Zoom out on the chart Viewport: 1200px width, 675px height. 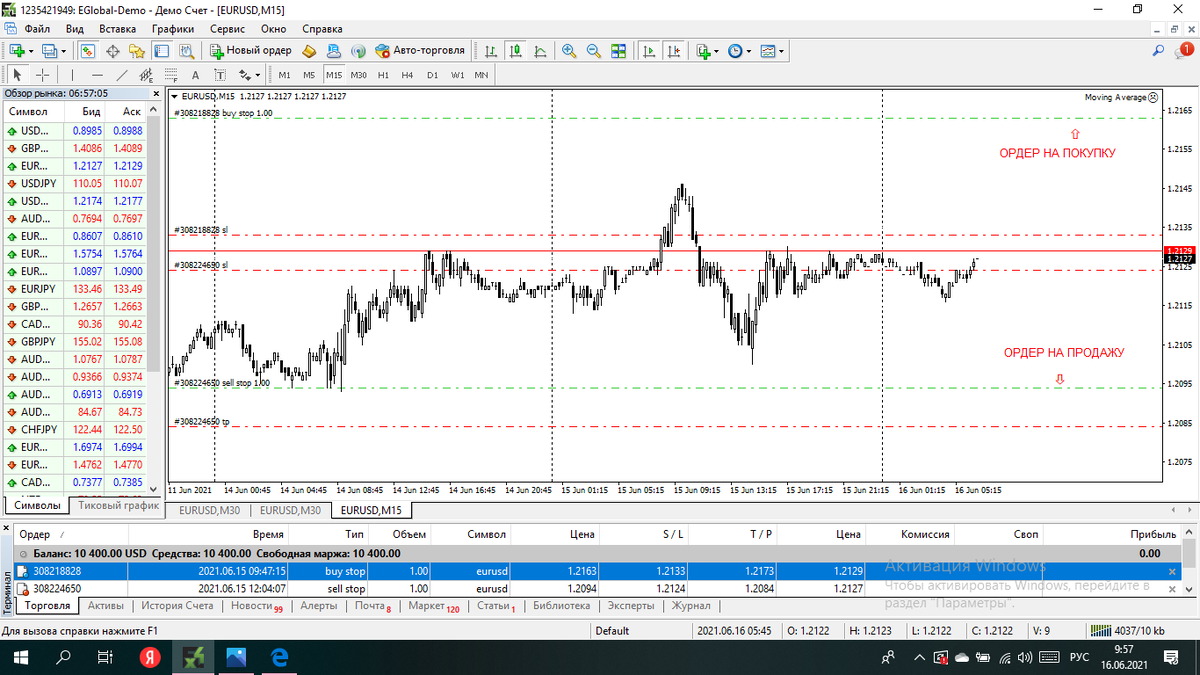(x=593, y=50)
